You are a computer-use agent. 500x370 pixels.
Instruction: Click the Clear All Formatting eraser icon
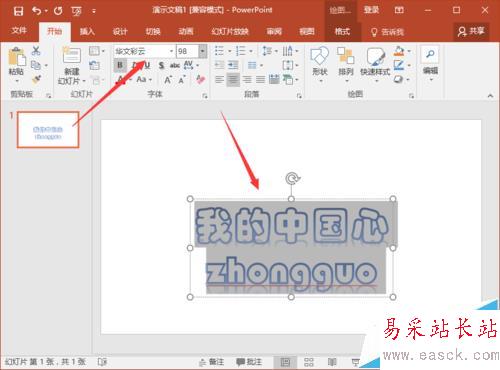(x=200, y=80)
